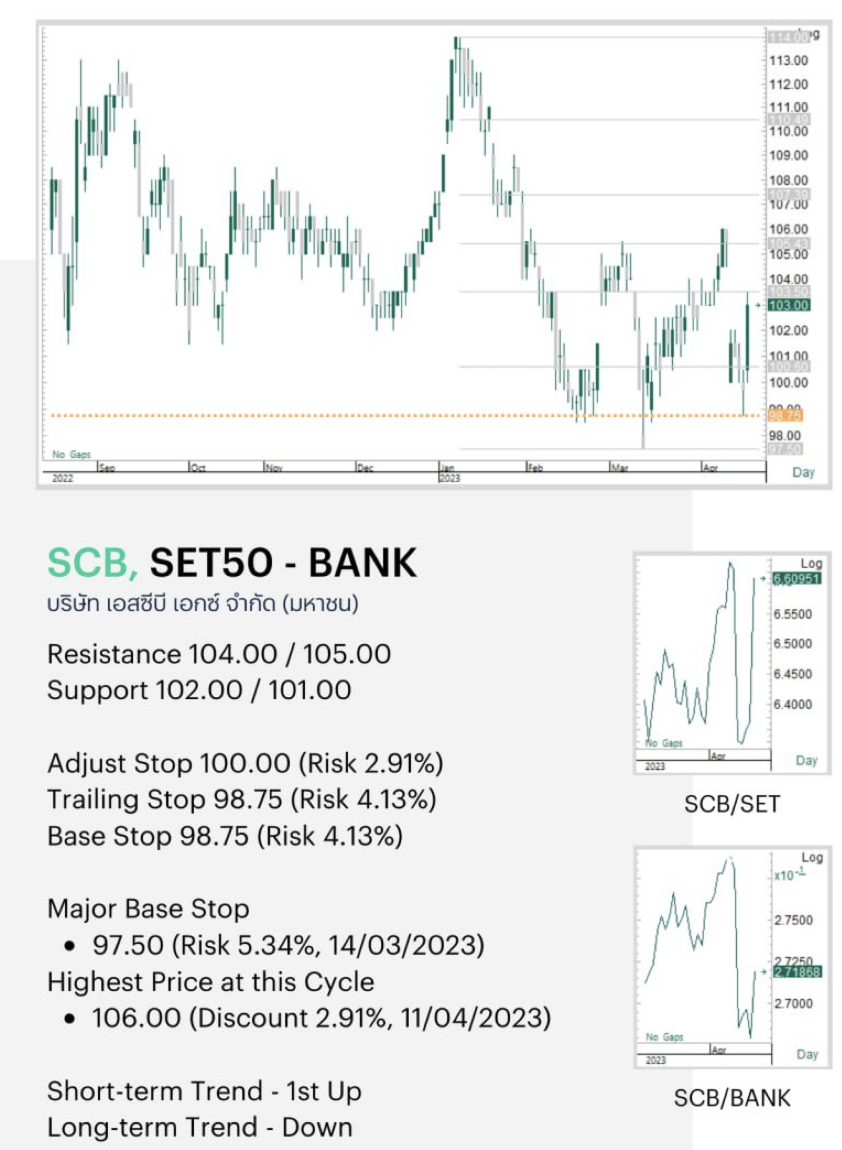Click the Short-term Trend - 1st Up text
Viewport: 842px width, 1150px height.
(204, 1091)
